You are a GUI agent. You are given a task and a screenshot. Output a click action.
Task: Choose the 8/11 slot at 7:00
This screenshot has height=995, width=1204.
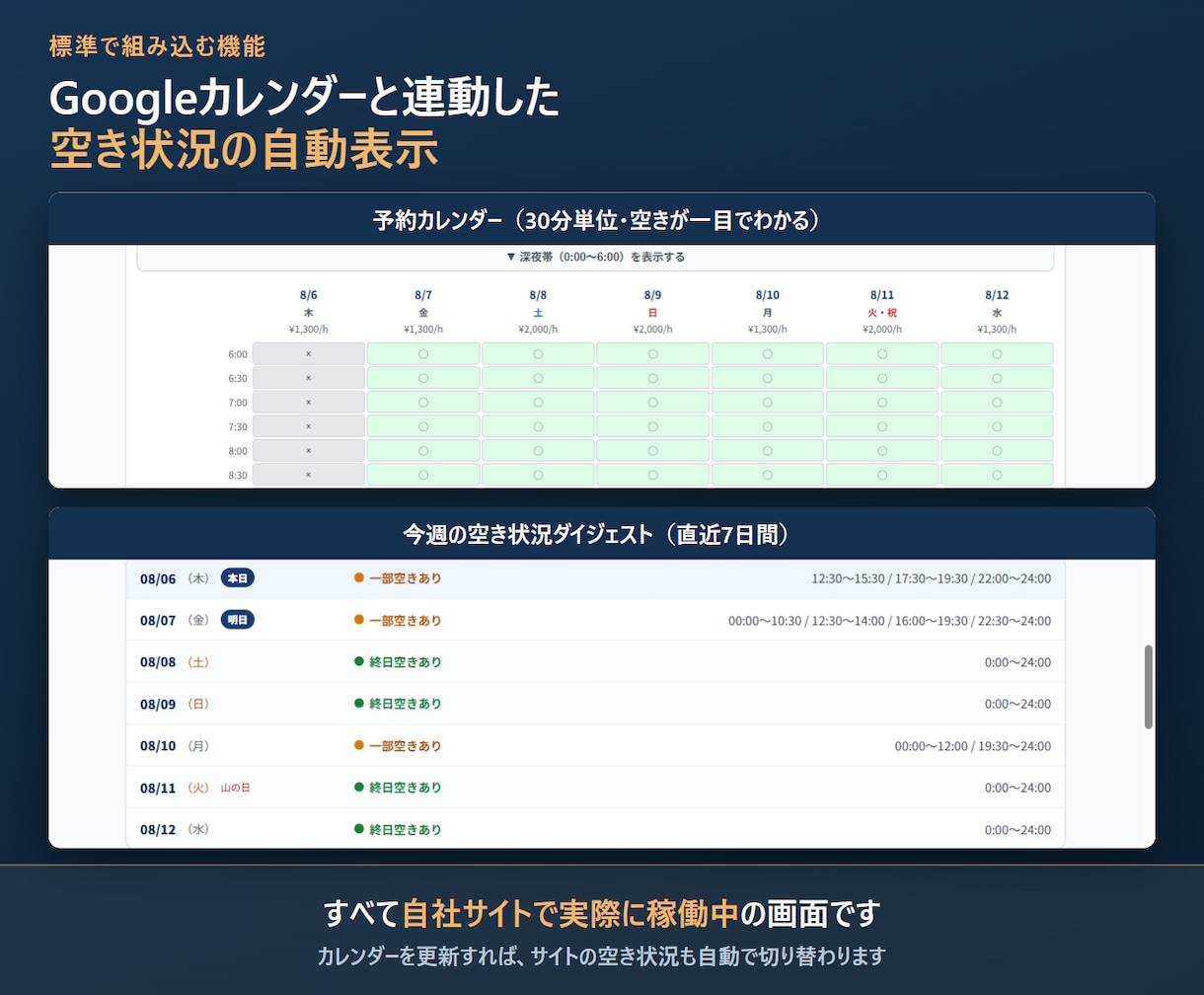[x=882, y=402]
